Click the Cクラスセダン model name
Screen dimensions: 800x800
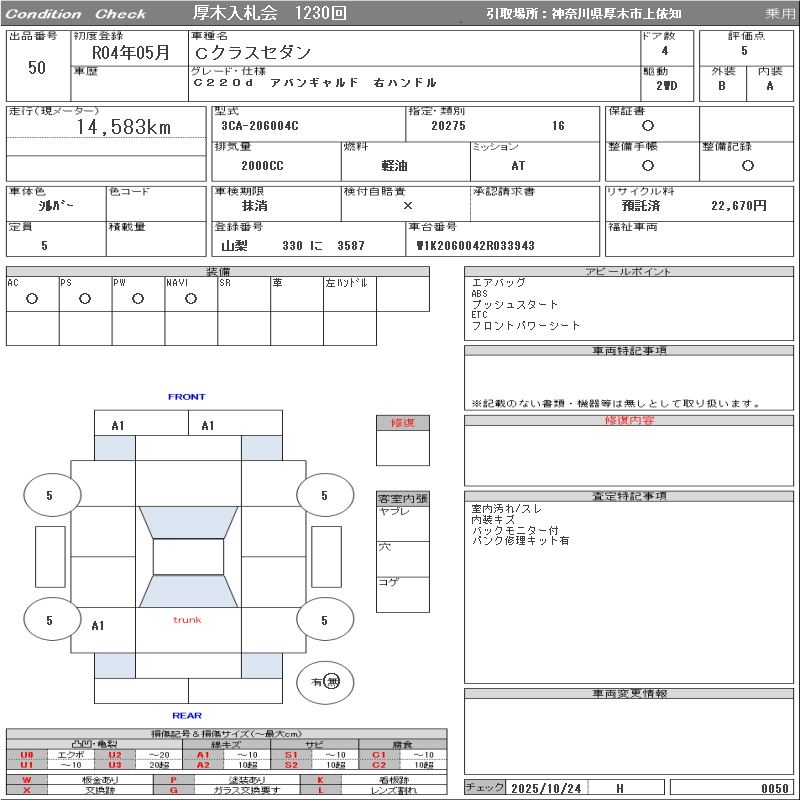click(253, 52)
